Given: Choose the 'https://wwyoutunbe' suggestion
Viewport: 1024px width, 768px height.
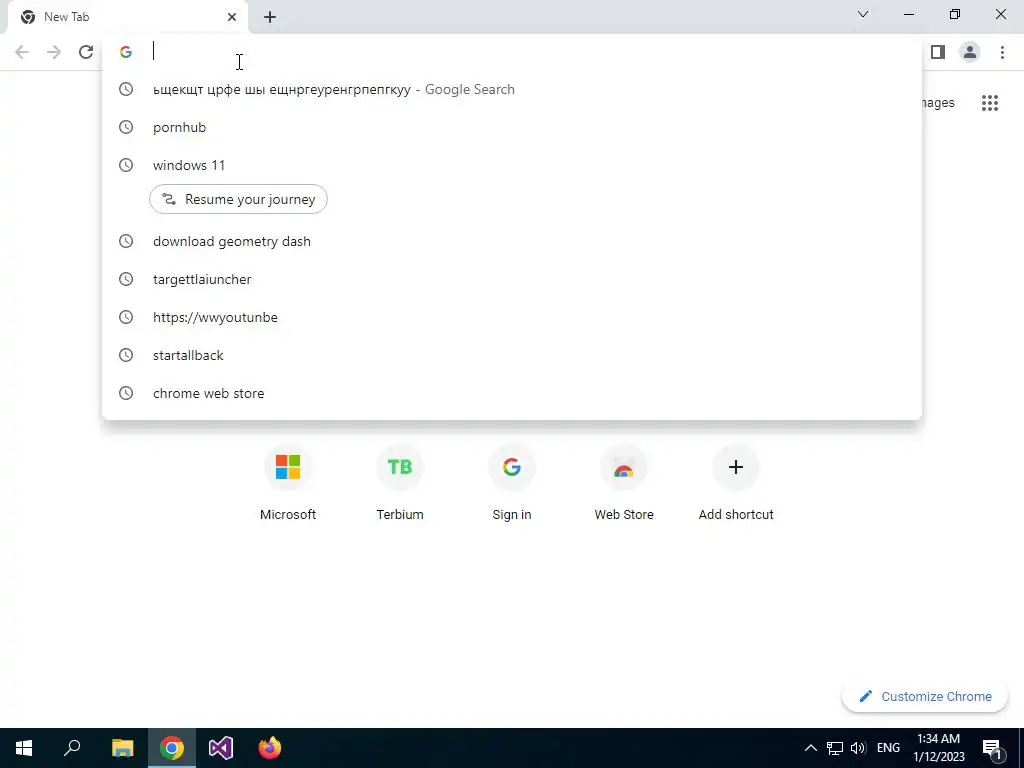Looking at the screenshot, I should pos(512,317).
